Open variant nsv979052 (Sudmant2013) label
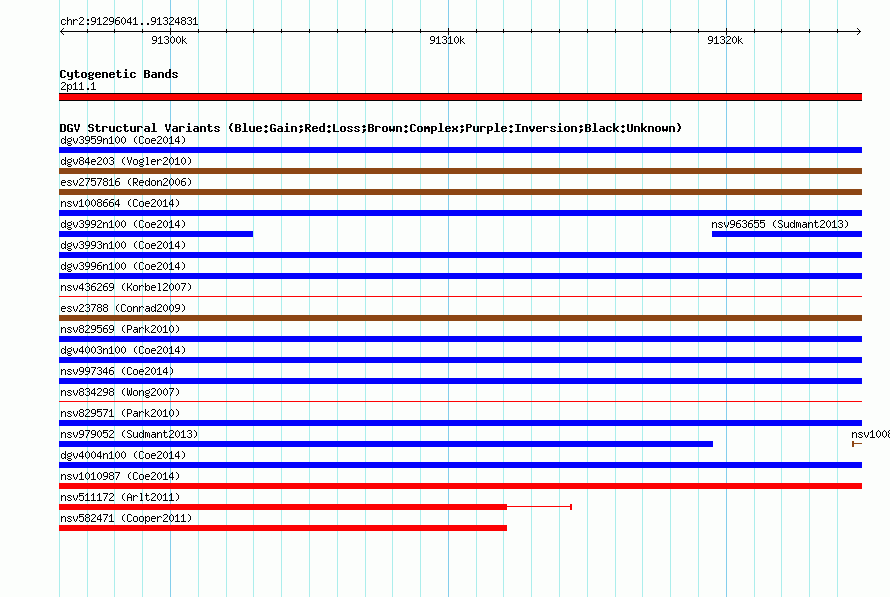The image size is (890, 597). 129,434
